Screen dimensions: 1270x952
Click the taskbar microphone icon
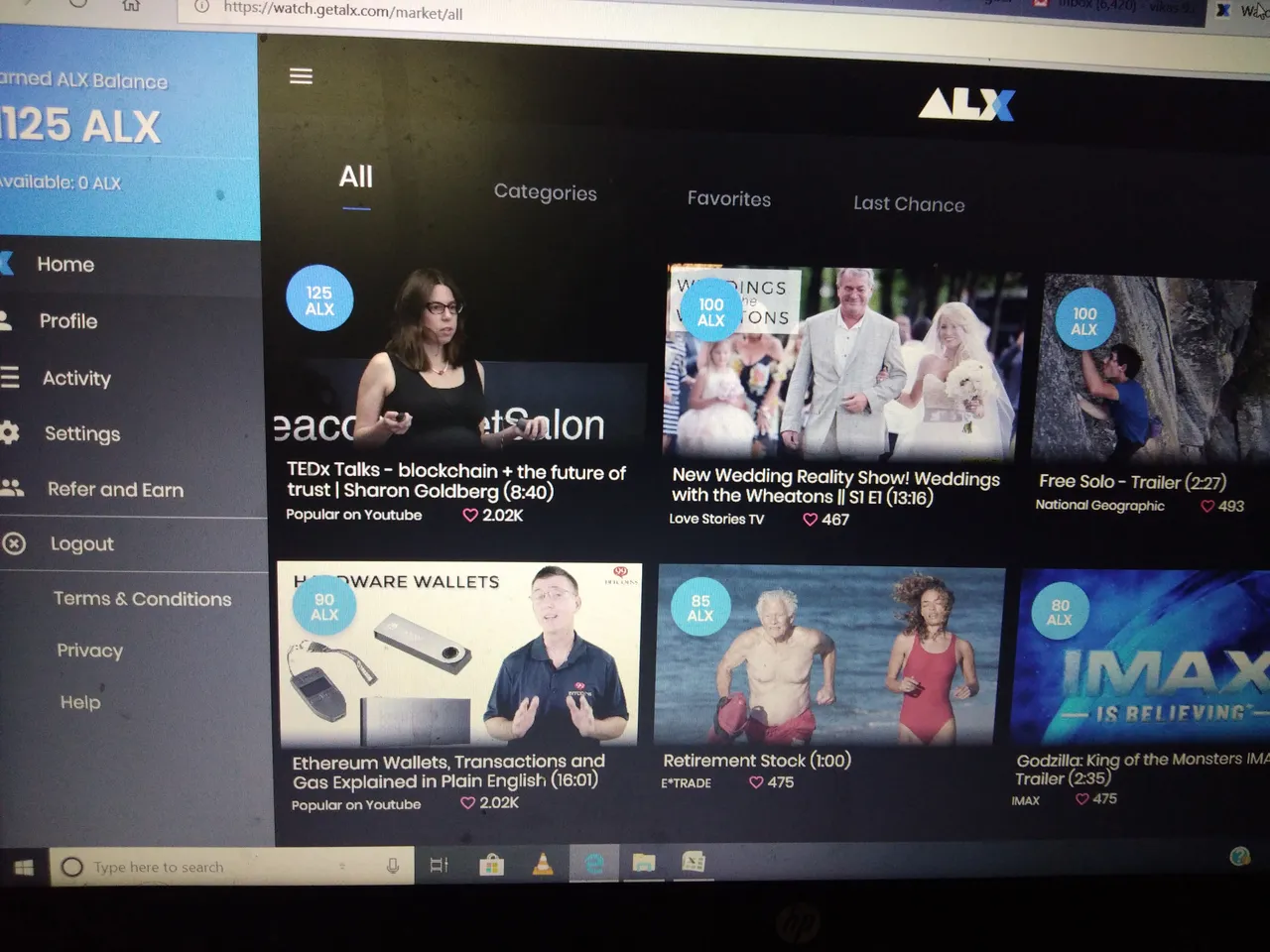[393, 866]
